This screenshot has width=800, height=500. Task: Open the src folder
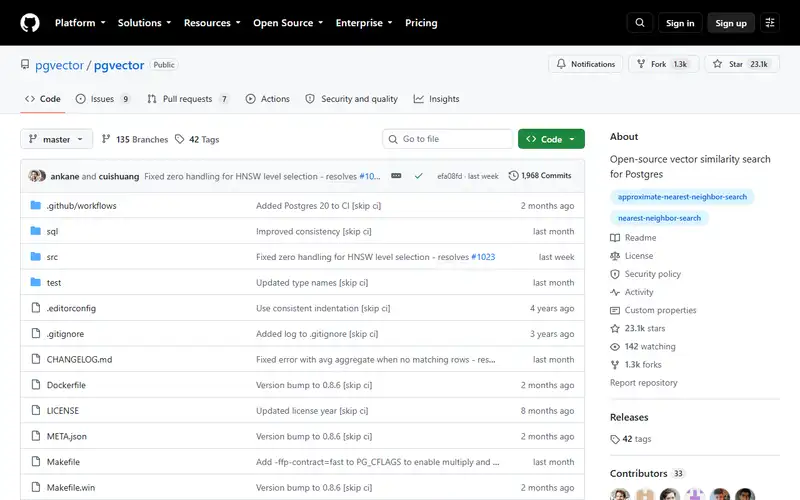pyautogui.click(x=52, y=257)
